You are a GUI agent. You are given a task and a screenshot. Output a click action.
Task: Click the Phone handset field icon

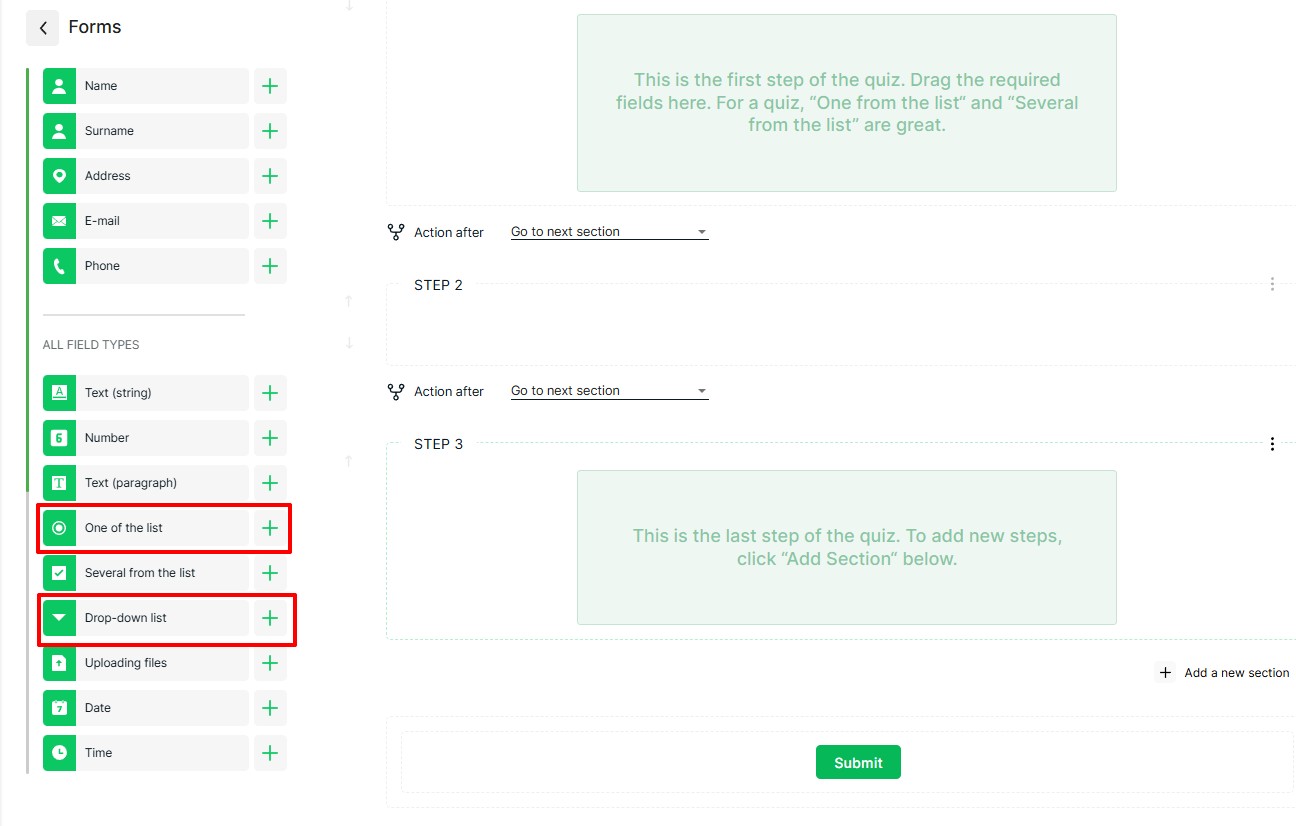(x=59, y=266)
